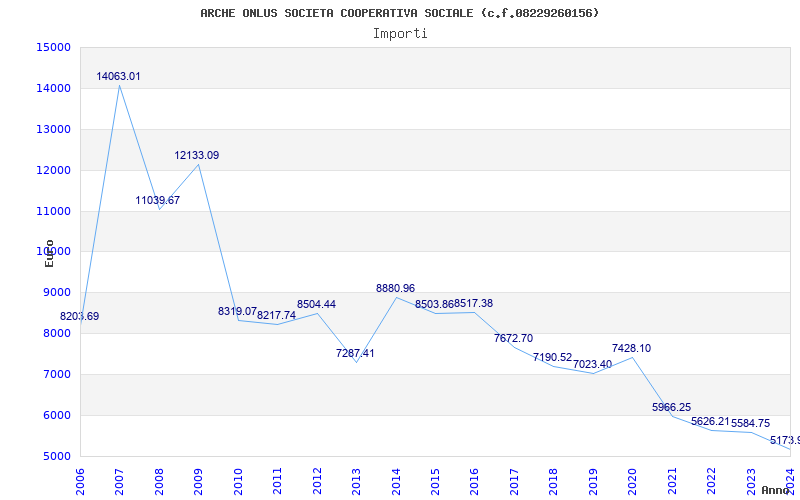The height and width of the screenshot is (500, 800).
Task: Click the 2020 x-axis year label
Action: (x=633, y=481)
